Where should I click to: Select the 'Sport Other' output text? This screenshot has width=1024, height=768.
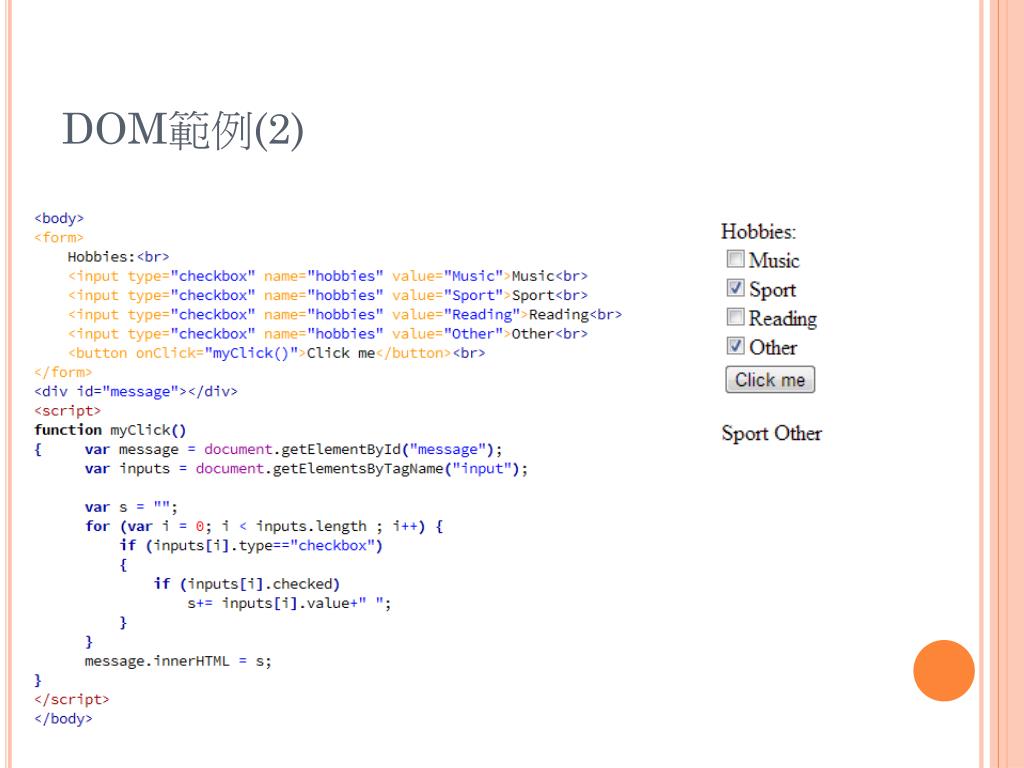[x=771, y=433]
